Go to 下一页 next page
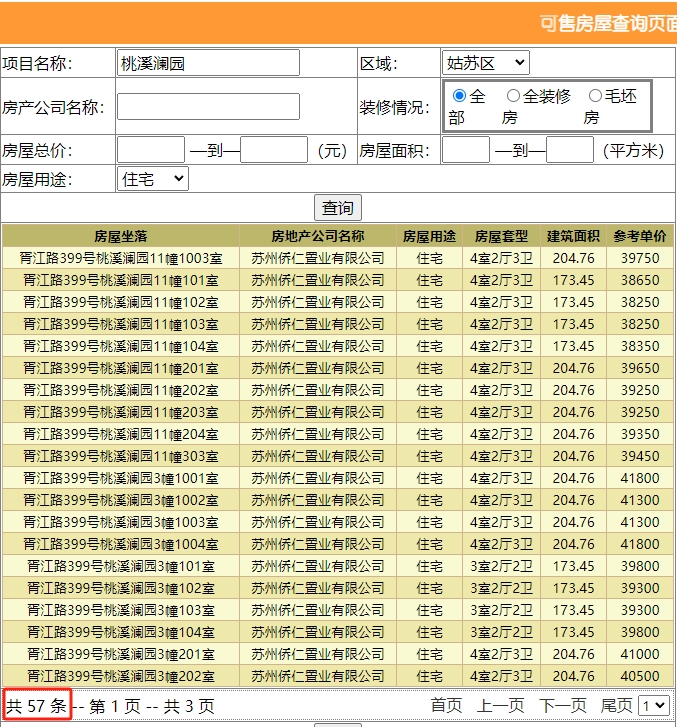This screenshot has width=677, height=727. 563,706
